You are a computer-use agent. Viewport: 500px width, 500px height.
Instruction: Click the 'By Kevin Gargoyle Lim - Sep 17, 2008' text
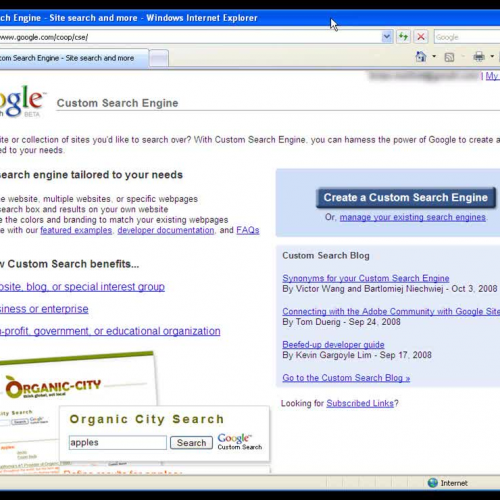click(357, 355)
